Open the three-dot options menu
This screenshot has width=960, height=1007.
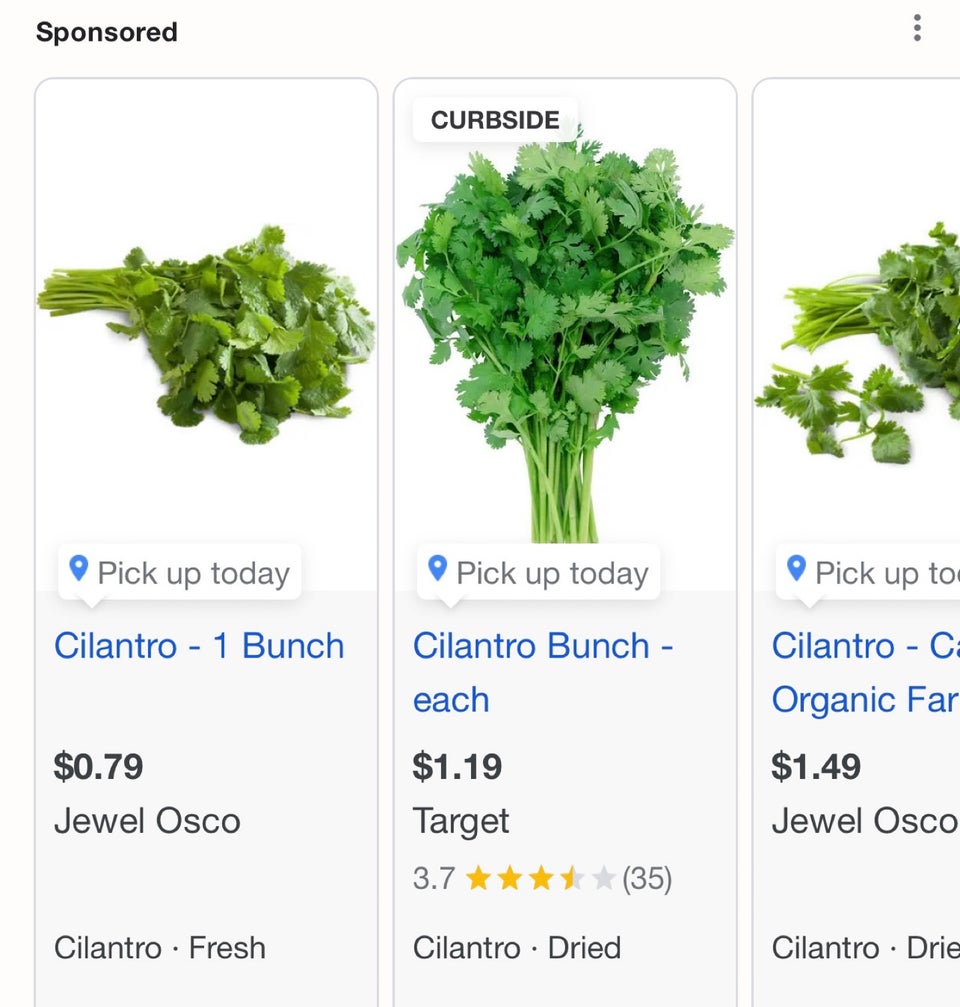click(917, 28)
